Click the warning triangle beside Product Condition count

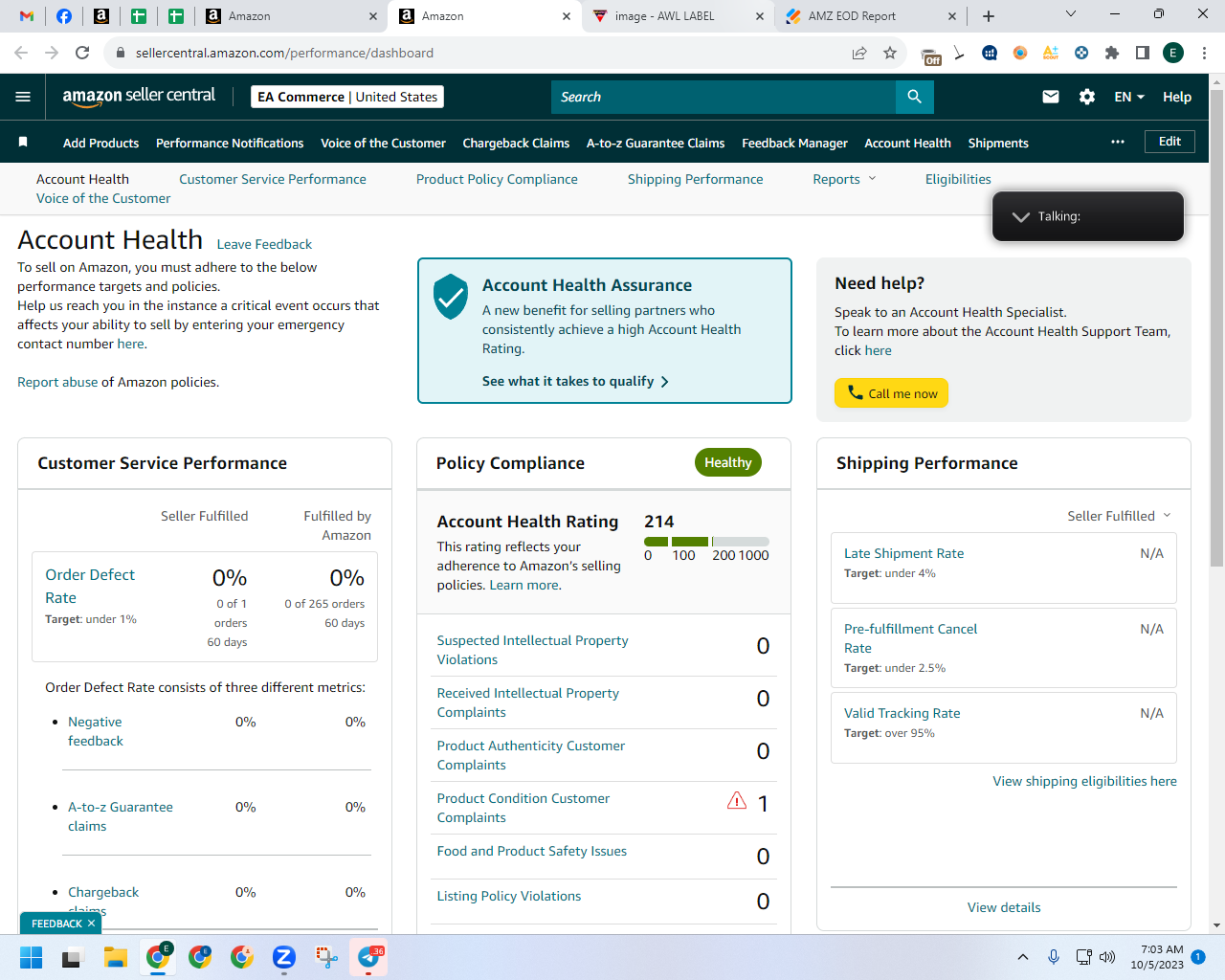point(737,801)
